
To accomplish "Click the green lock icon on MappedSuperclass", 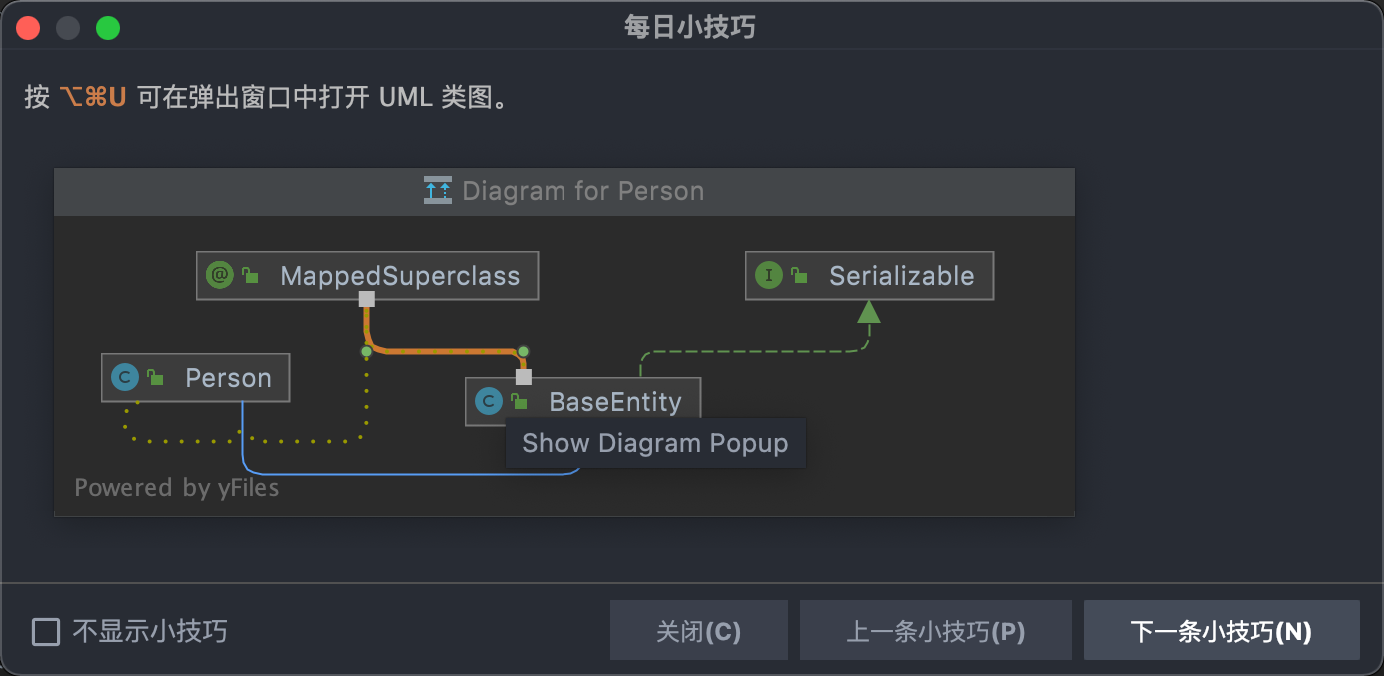I will tap(250, 276).
